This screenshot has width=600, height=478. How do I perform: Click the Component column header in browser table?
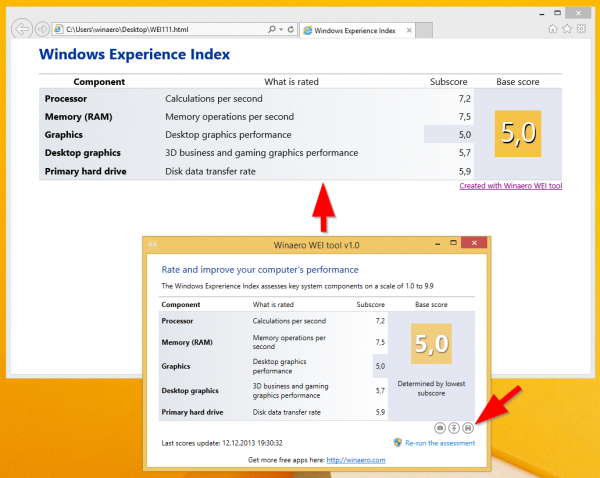click(99, 82)
